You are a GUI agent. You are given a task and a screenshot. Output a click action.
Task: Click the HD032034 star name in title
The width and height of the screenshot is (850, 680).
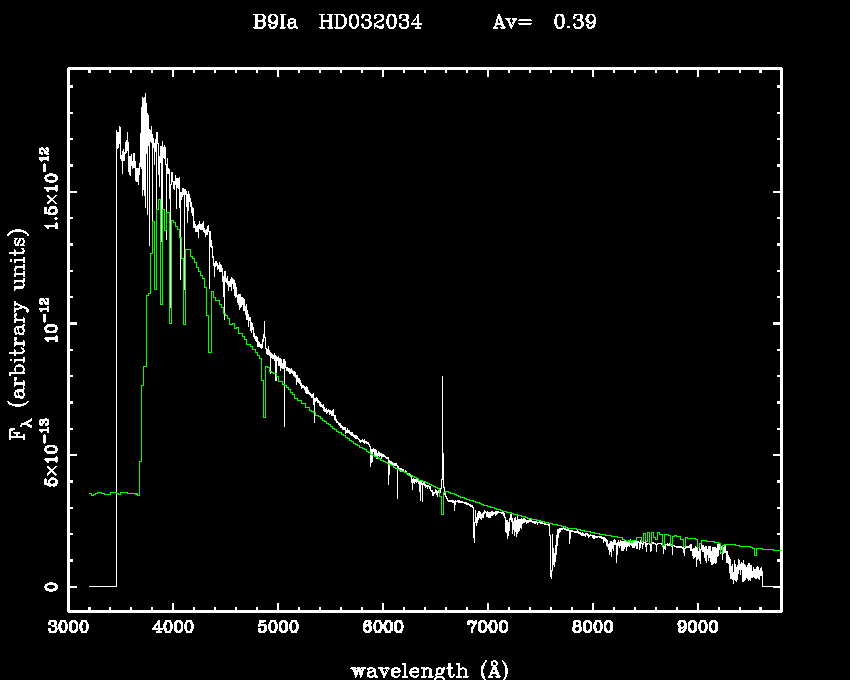369,22
